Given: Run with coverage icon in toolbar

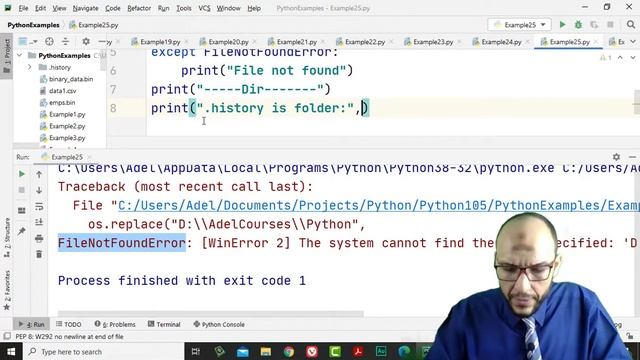Looking at the screenshot, I should point(594,25).
